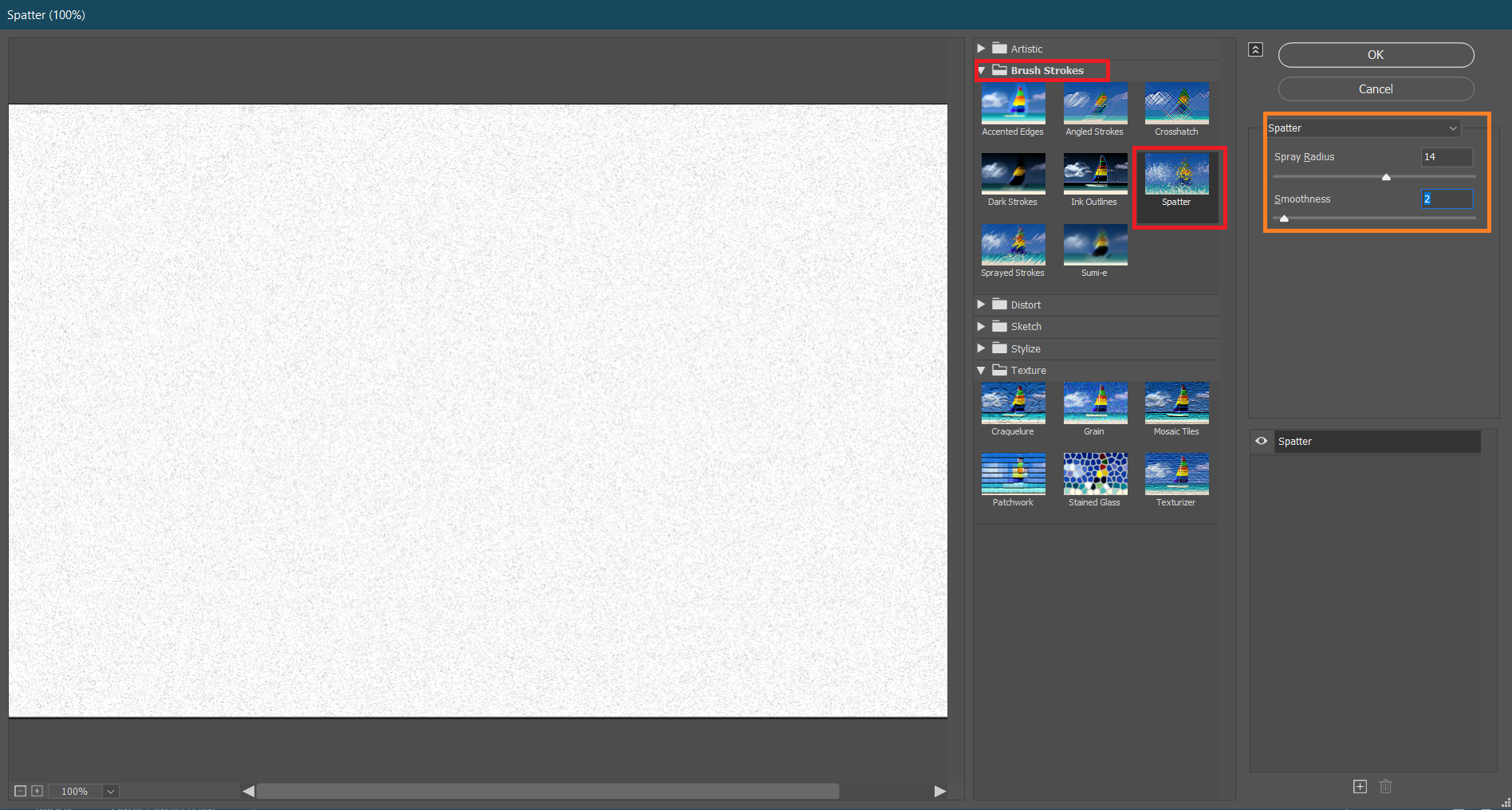Choose the Crosshatch filter thumbnail
Screen dimensions: 1512x810
(x=1176, y=104)
